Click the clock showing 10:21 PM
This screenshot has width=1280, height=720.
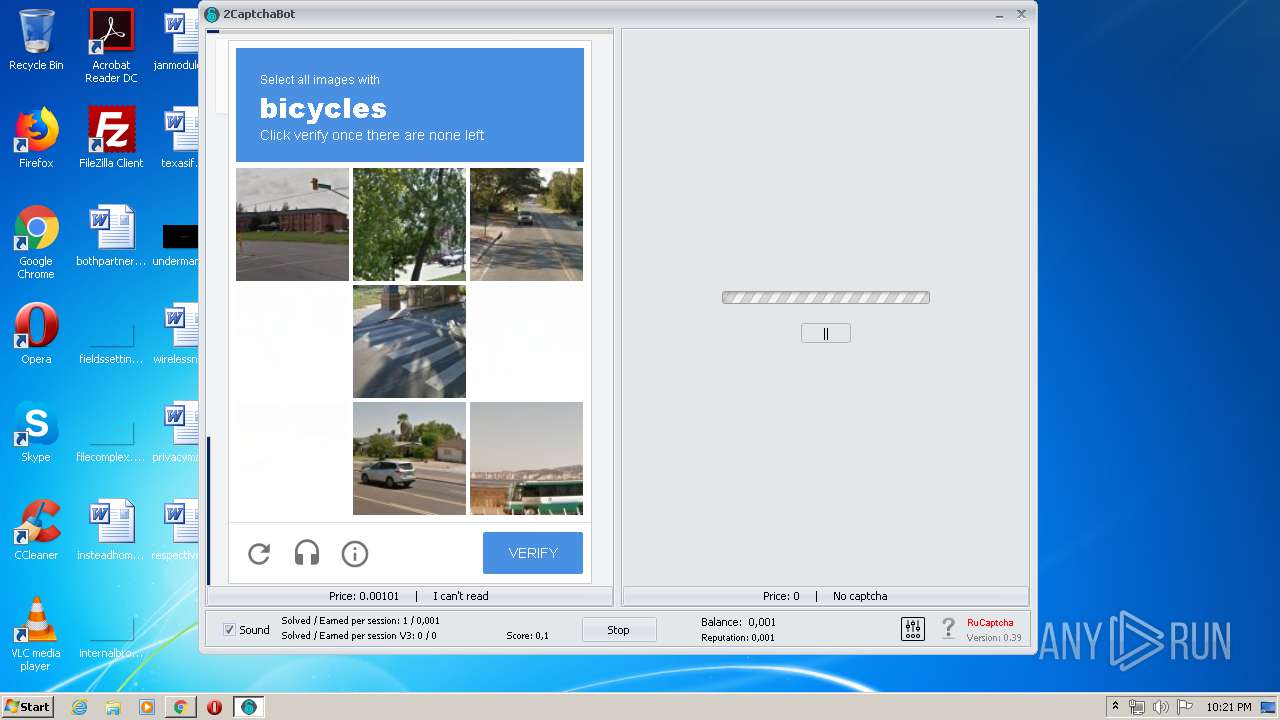tap(1228, 707)
